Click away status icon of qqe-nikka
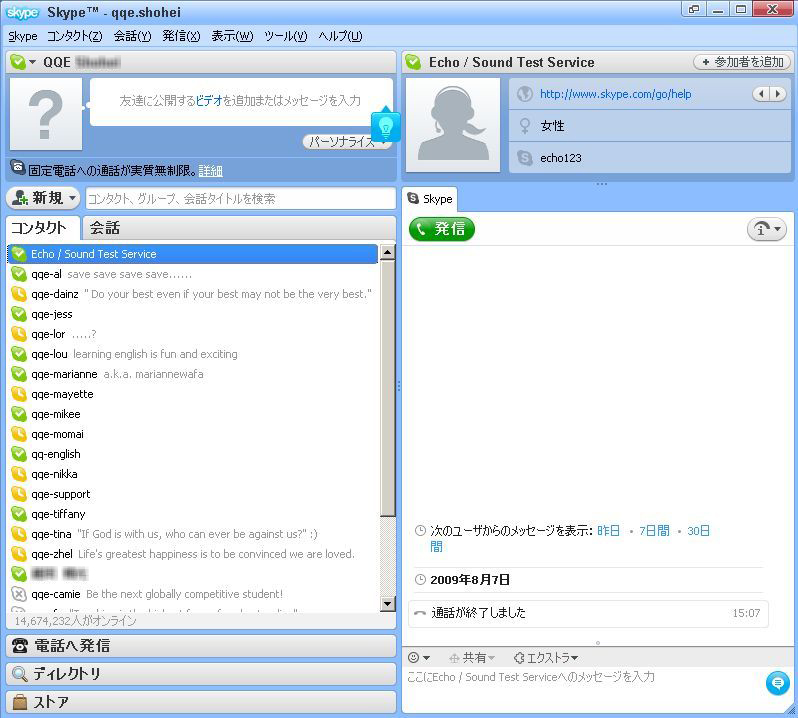798x718 pixels. click(19, 474)
